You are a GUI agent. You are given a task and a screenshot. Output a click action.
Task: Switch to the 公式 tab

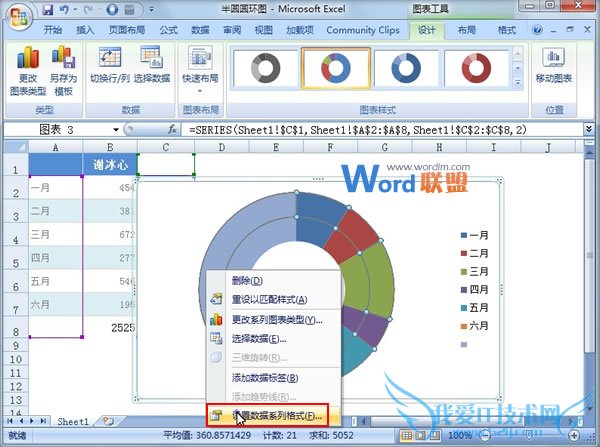click(168, 30)
